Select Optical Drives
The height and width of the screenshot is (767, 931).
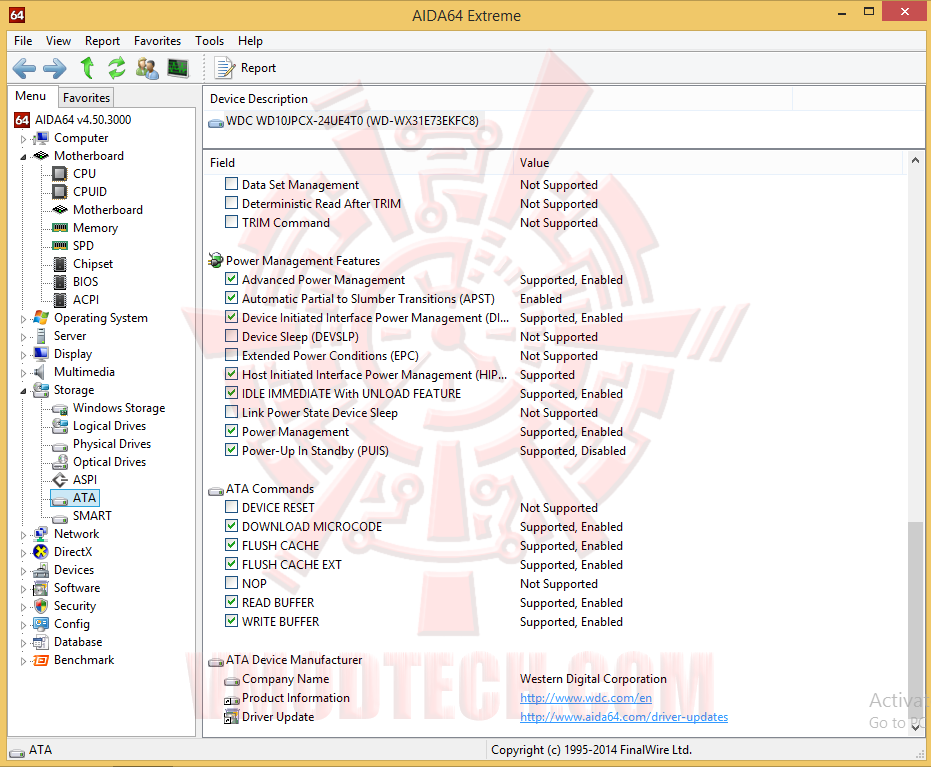click(x=109, y=462)
